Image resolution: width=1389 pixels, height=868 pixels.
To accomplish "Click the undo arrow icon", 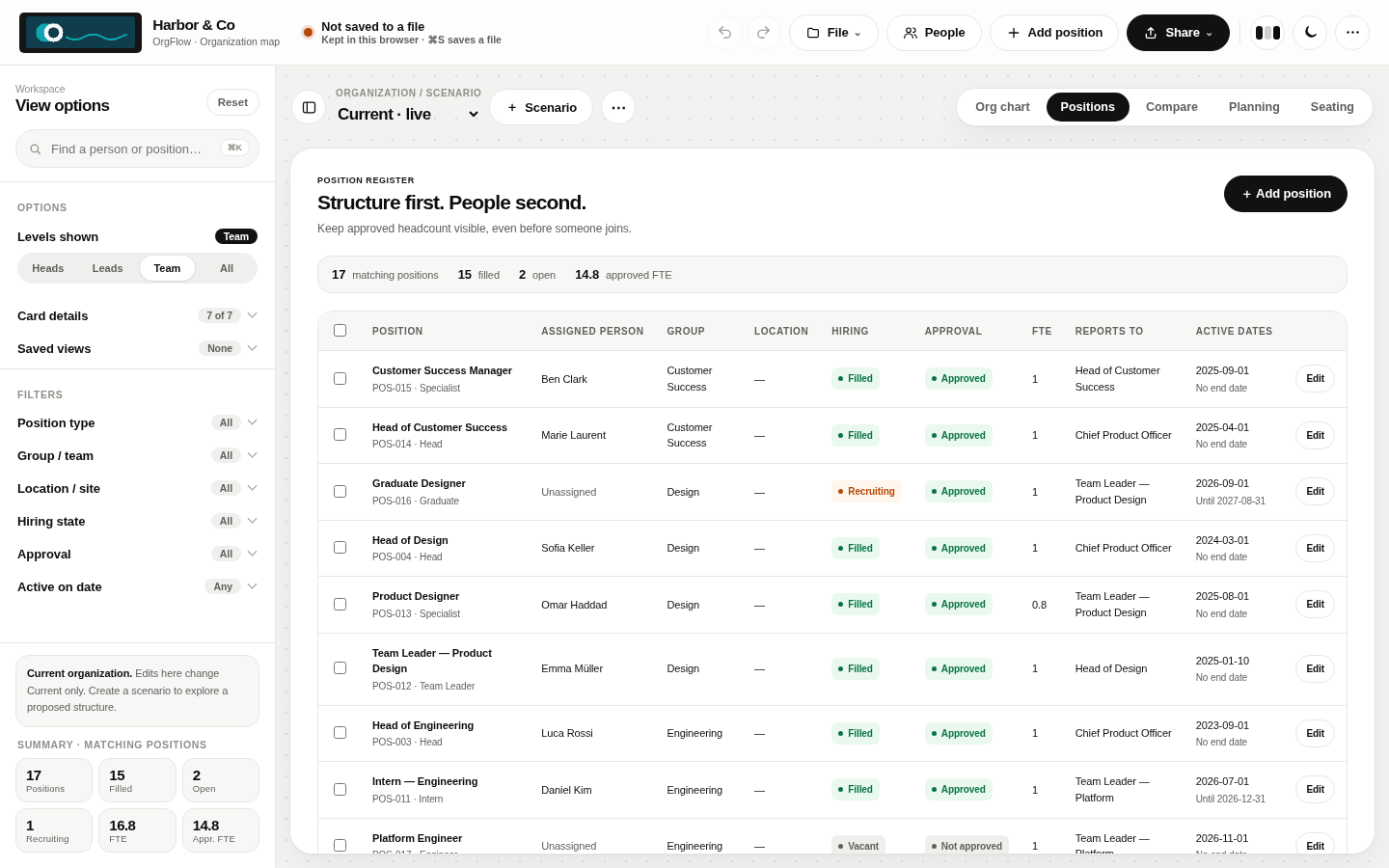I will (725, 33).
